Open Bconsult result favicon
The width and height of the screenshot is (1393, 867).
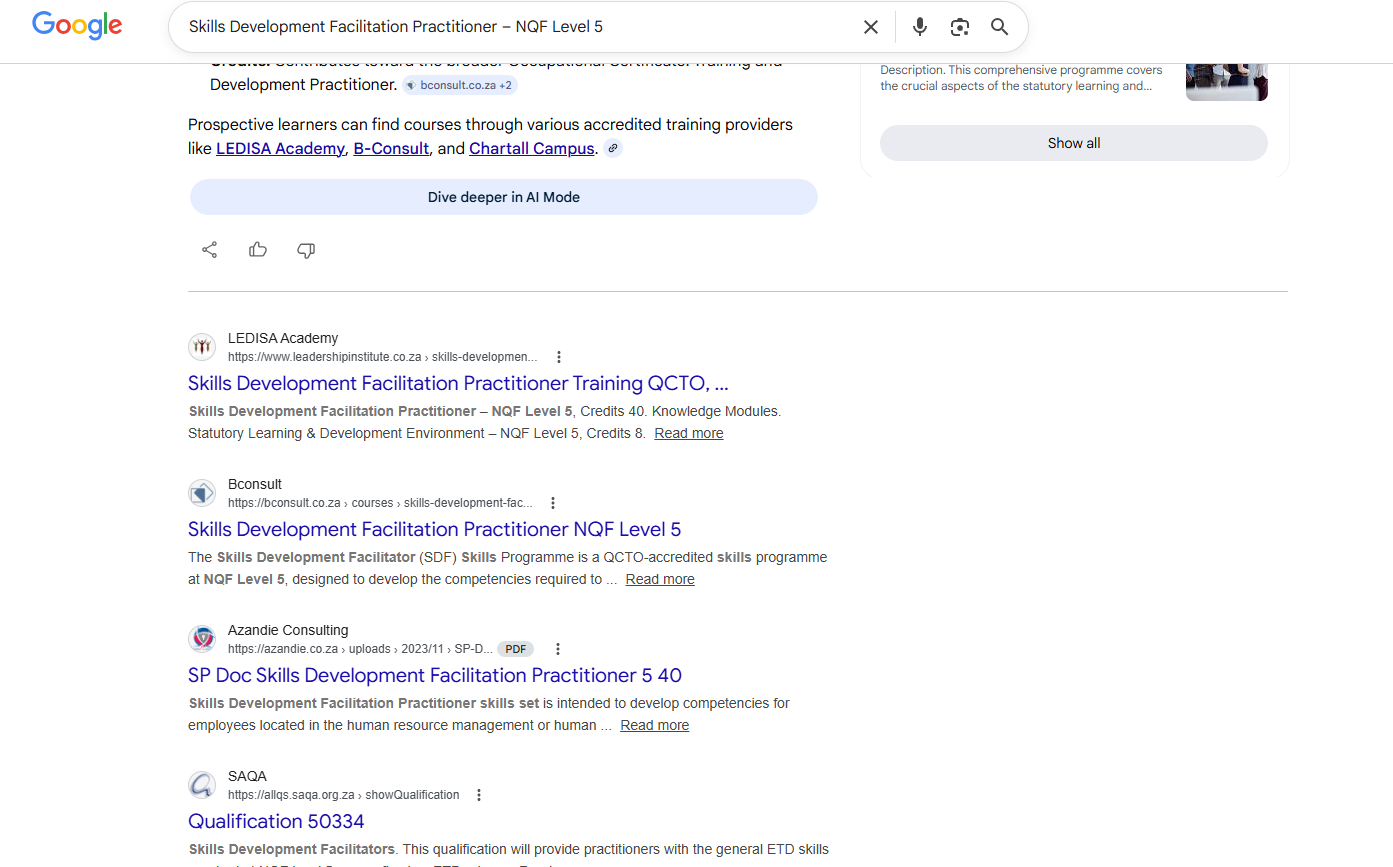tap(202, 493)
